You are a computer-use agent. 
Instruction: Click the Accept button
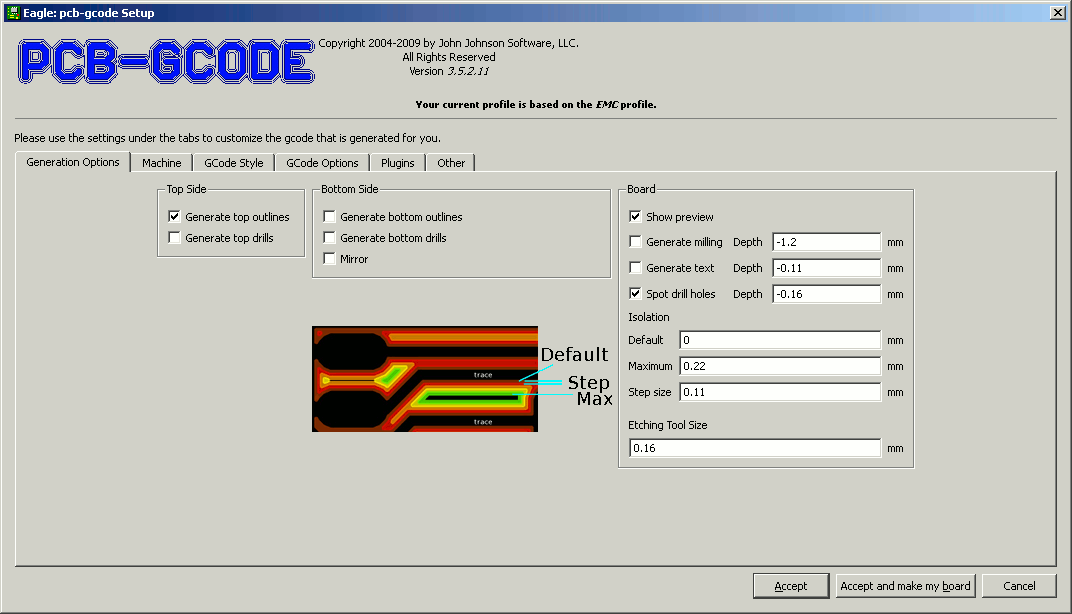click(x=791, y=586)
